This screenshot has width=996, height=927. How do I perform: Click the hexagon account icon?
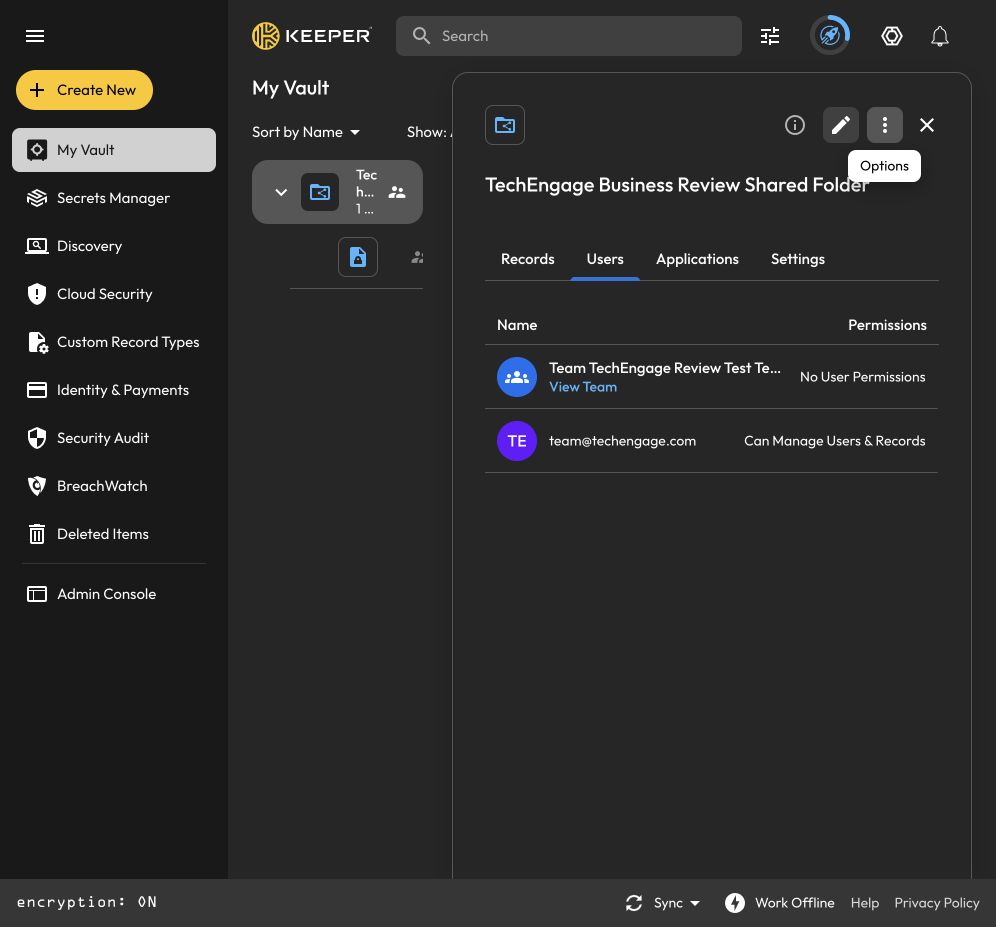point(892,36)
